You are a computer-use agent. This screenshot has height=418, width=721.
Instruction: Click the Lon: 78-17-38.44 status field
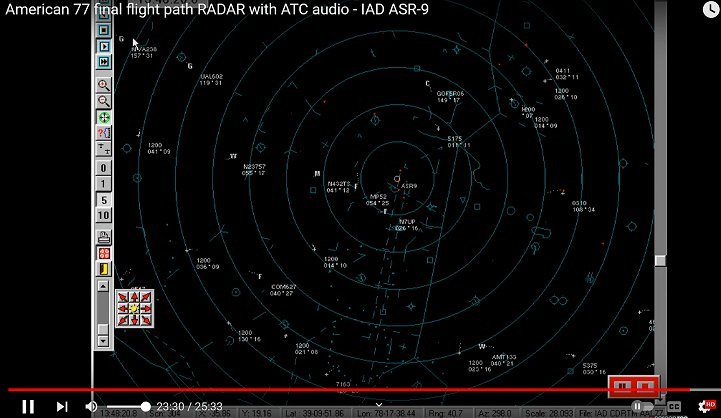tap(386, 413)
